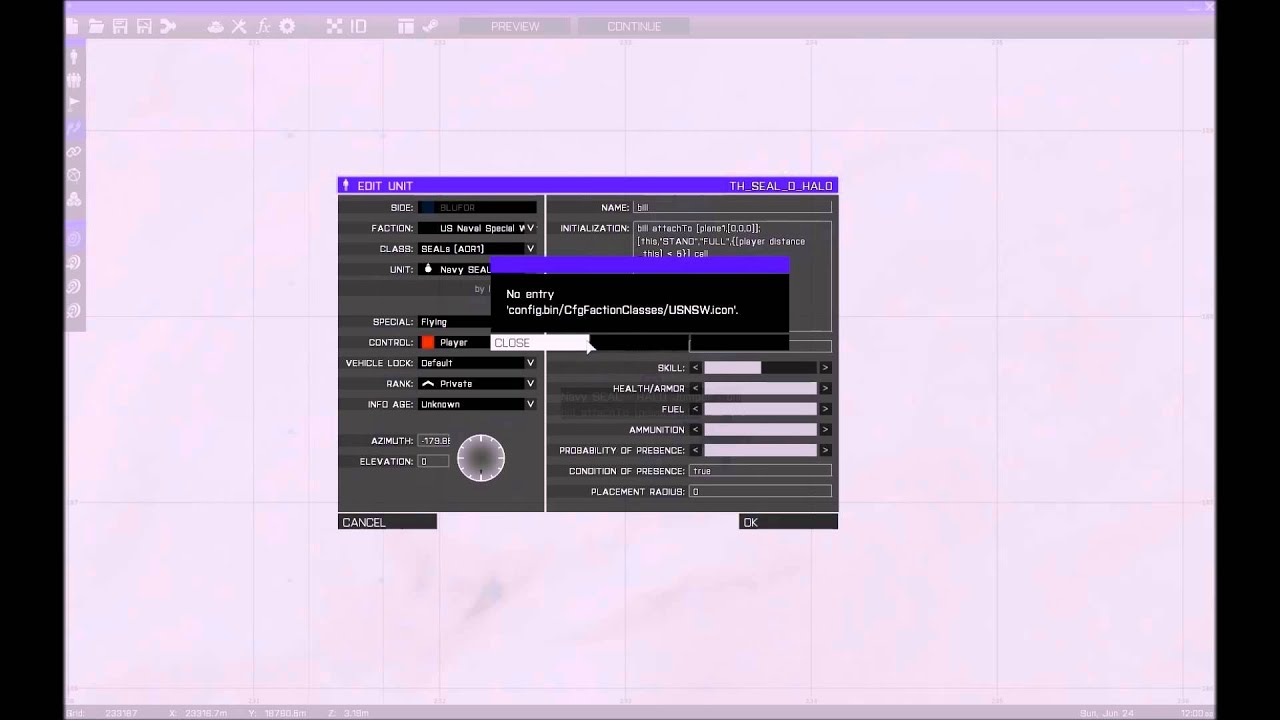The width and height of the screenshot is (1280, 720).
Task: Open the Intel cloud icon
Action: [x=216, y=27]
